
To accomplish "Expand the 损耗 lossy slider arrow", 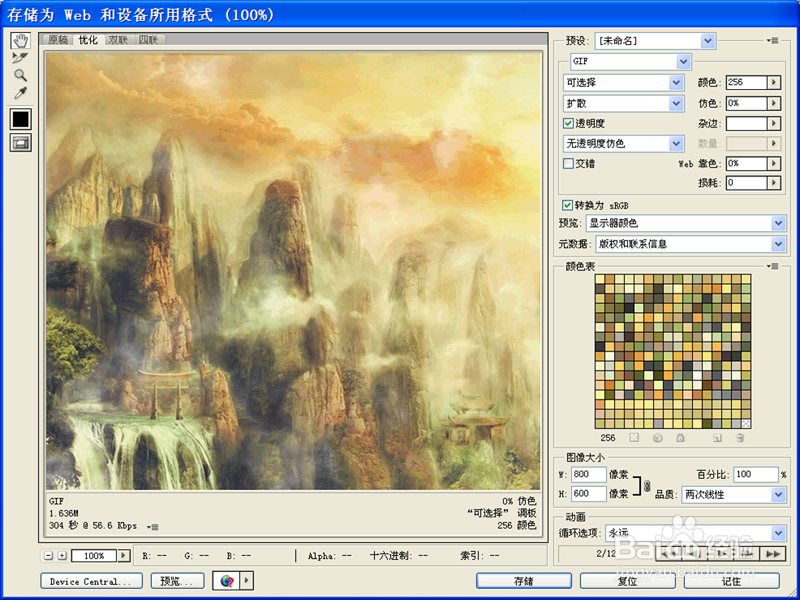I will click(x=774, y=183).
